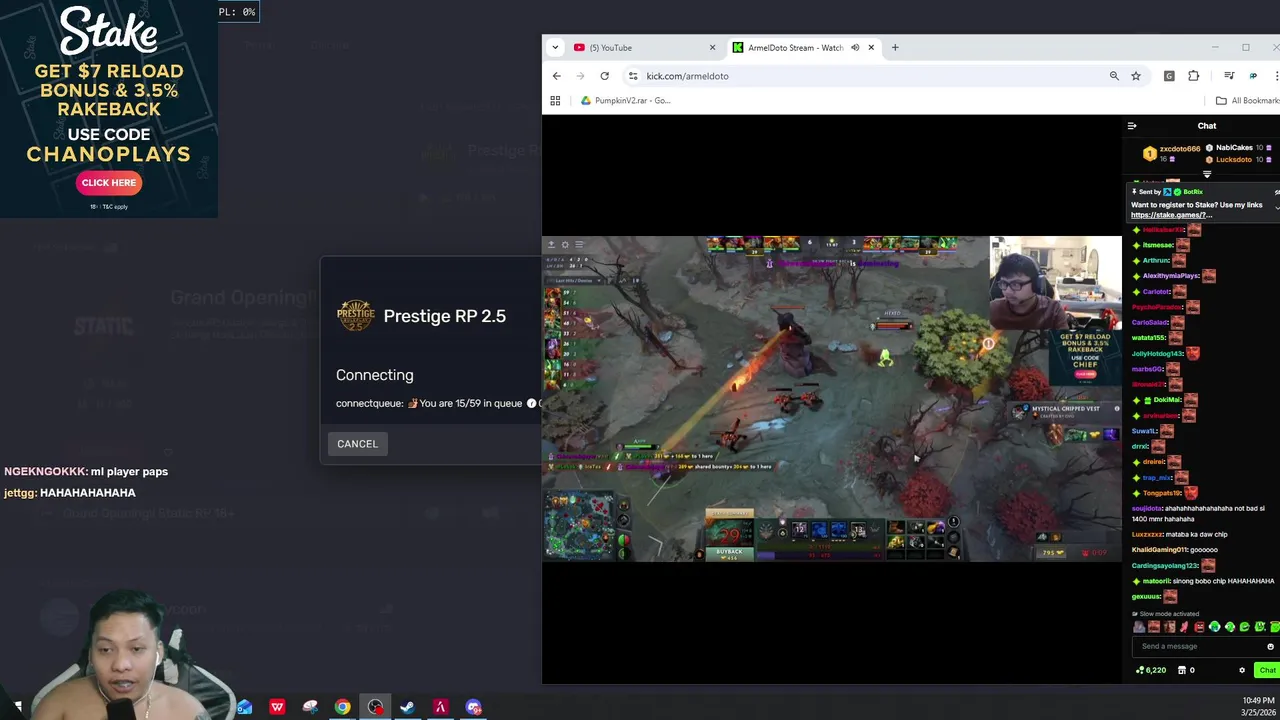Open Chrome extensions puzzle icon
1280x720 pixels.
pos(1193,76)
